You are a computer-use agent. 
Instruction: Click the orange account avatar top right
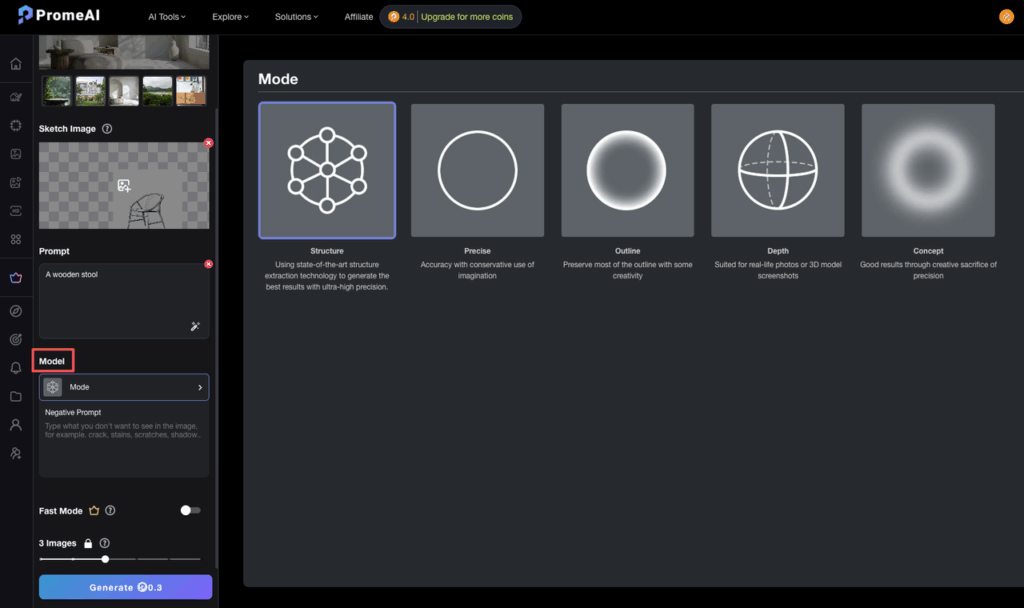1006,17
